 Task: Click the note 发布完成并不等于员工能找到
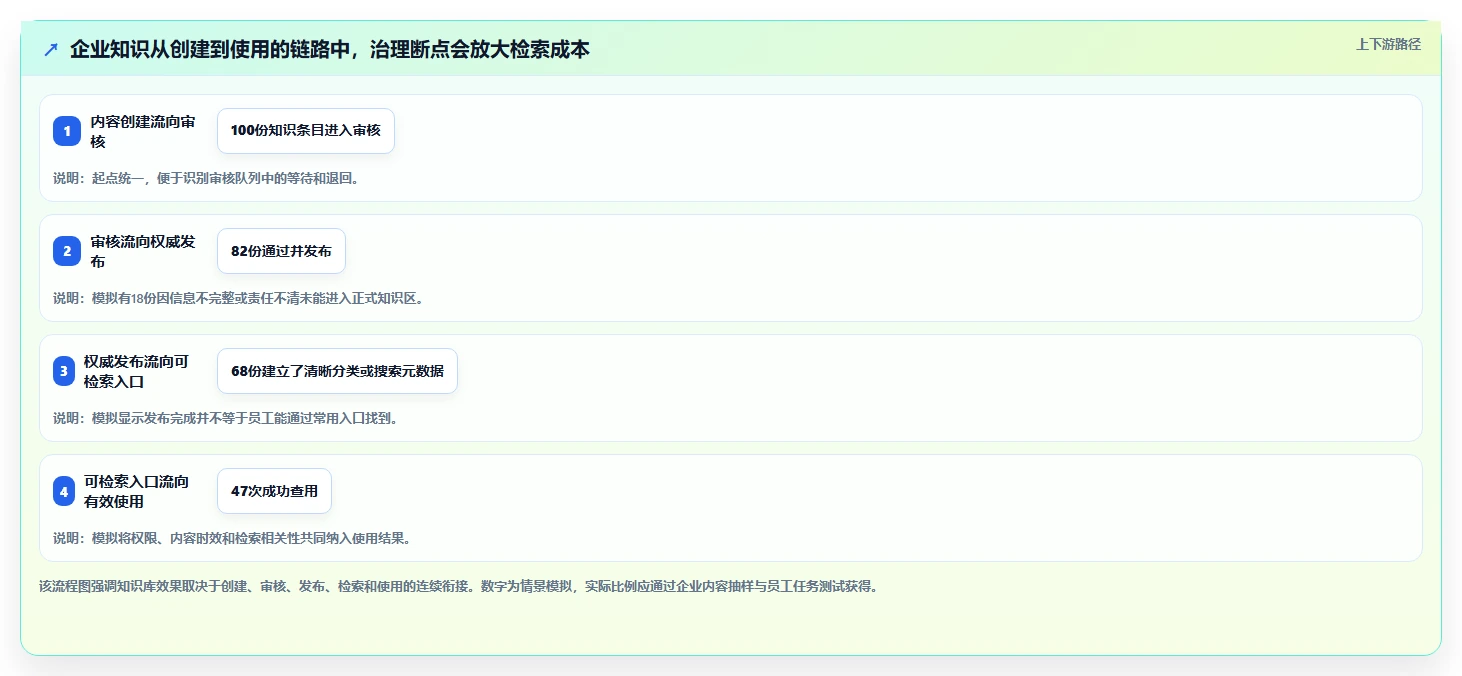[x=226, y=418]
